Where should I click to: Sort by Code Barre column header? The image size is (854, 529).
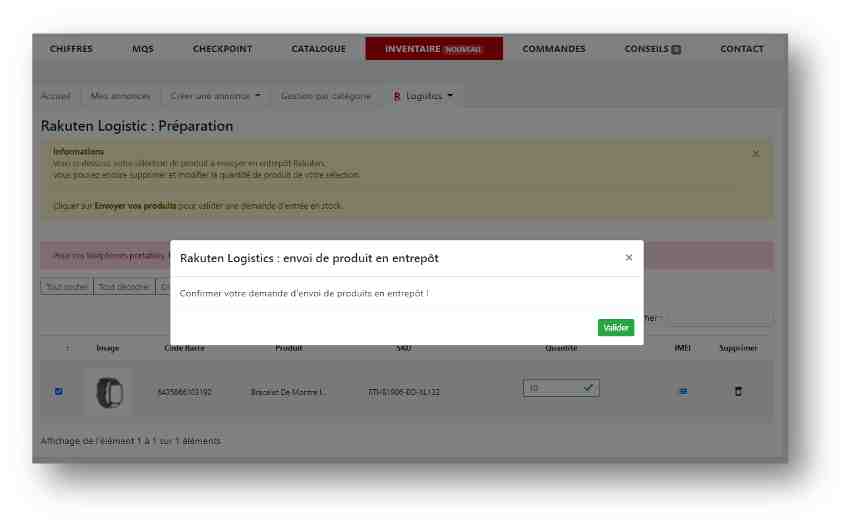click(184, 348)
